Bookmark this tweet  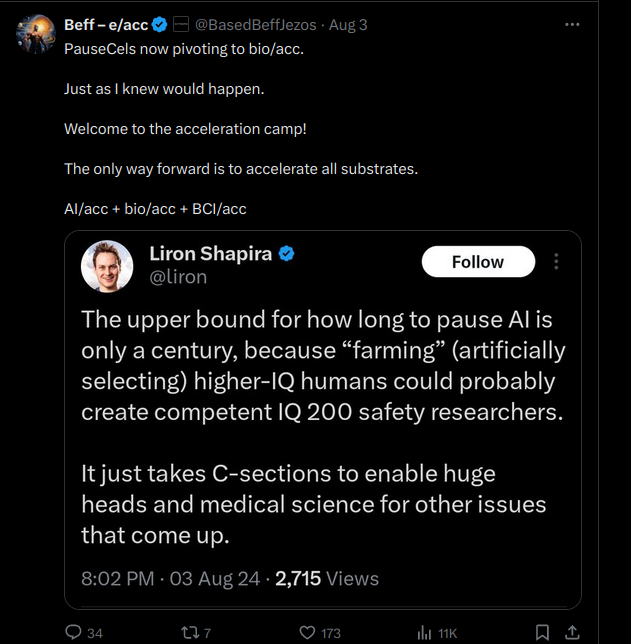point(542,632)
